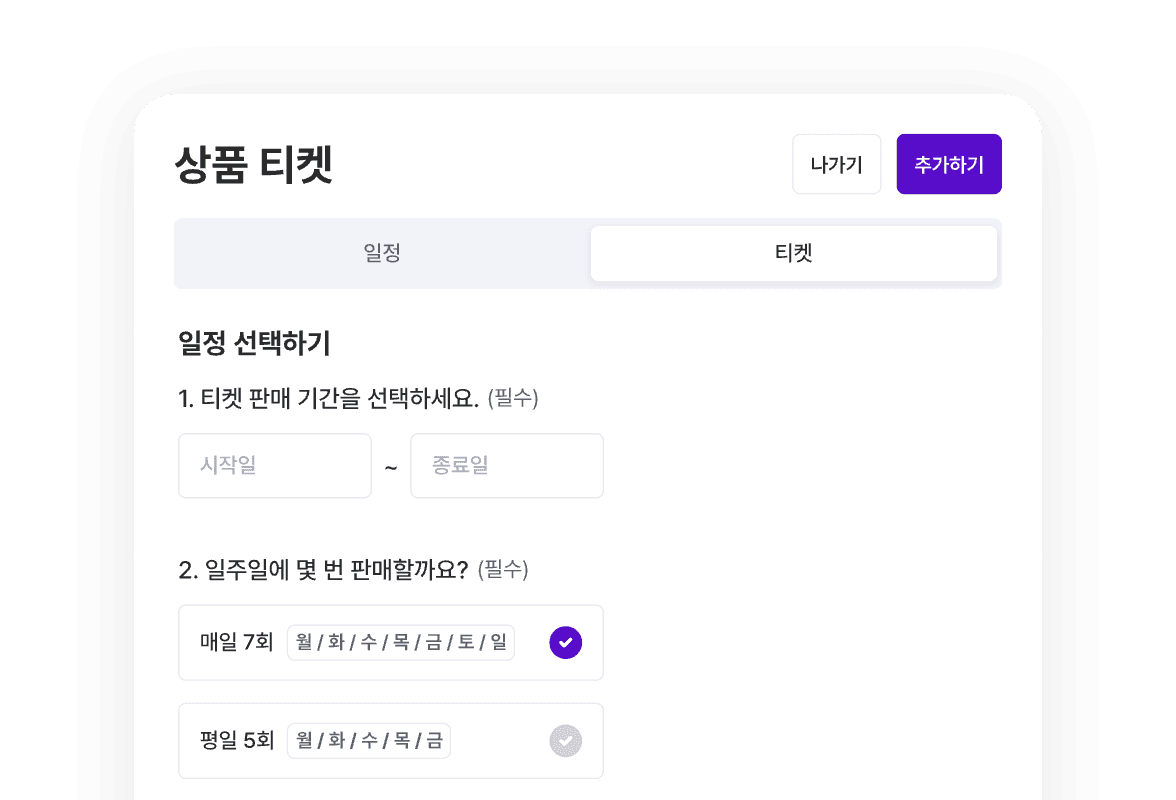Click the 티켓 판매 기간을 선택하세요 question text
The height and width of the screenshot is (800, 1176).
tap(329, 399)
